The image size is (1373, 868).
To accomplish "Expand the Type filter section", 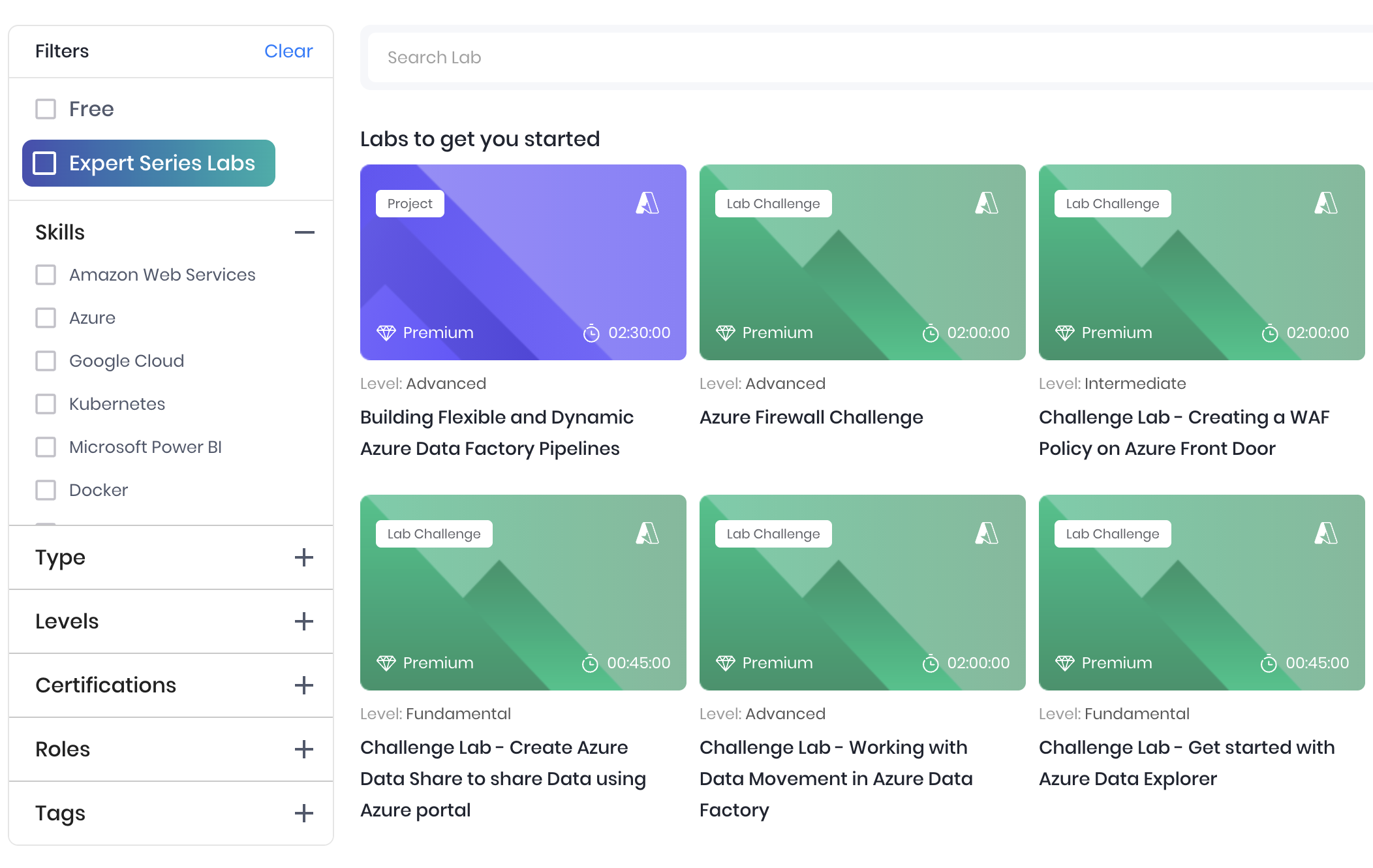I will click(x=304, y=557).
